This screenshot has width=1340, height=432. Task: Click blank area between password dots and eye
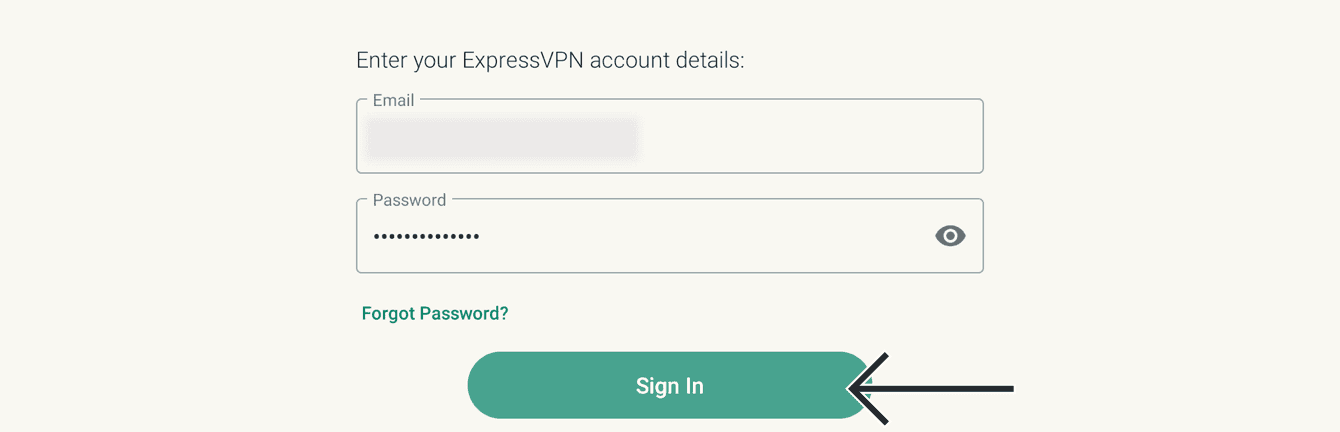[x=705, y=237]
